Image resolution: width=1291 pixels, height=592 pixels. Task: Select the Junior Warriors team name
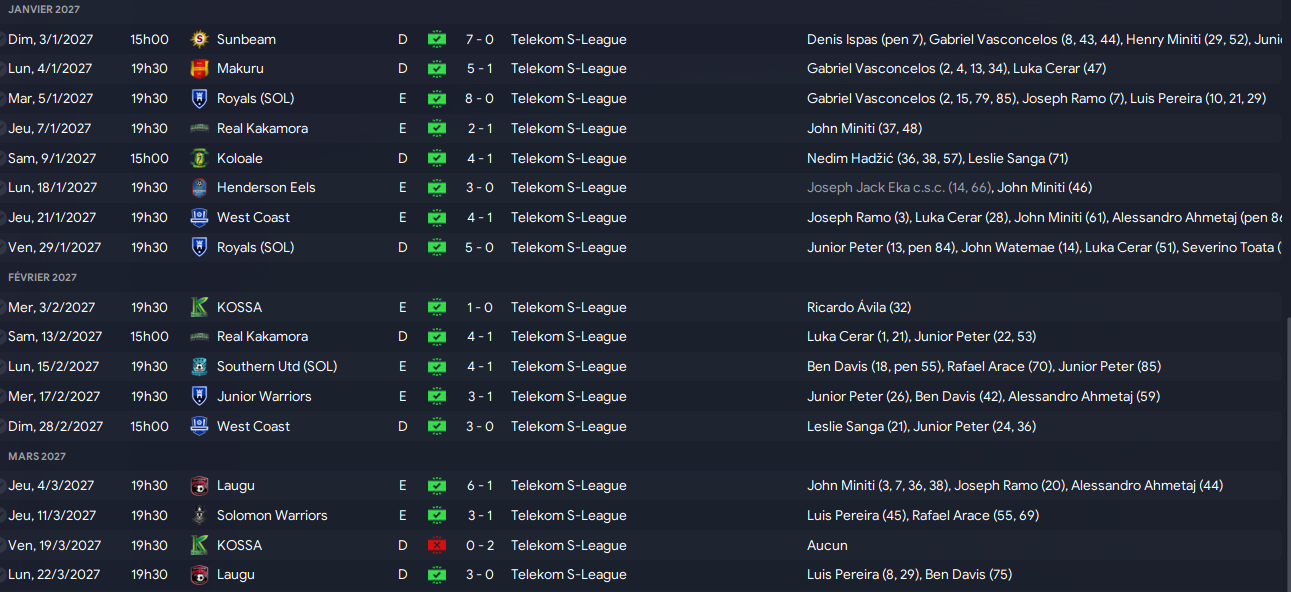[x=264, y=397]
